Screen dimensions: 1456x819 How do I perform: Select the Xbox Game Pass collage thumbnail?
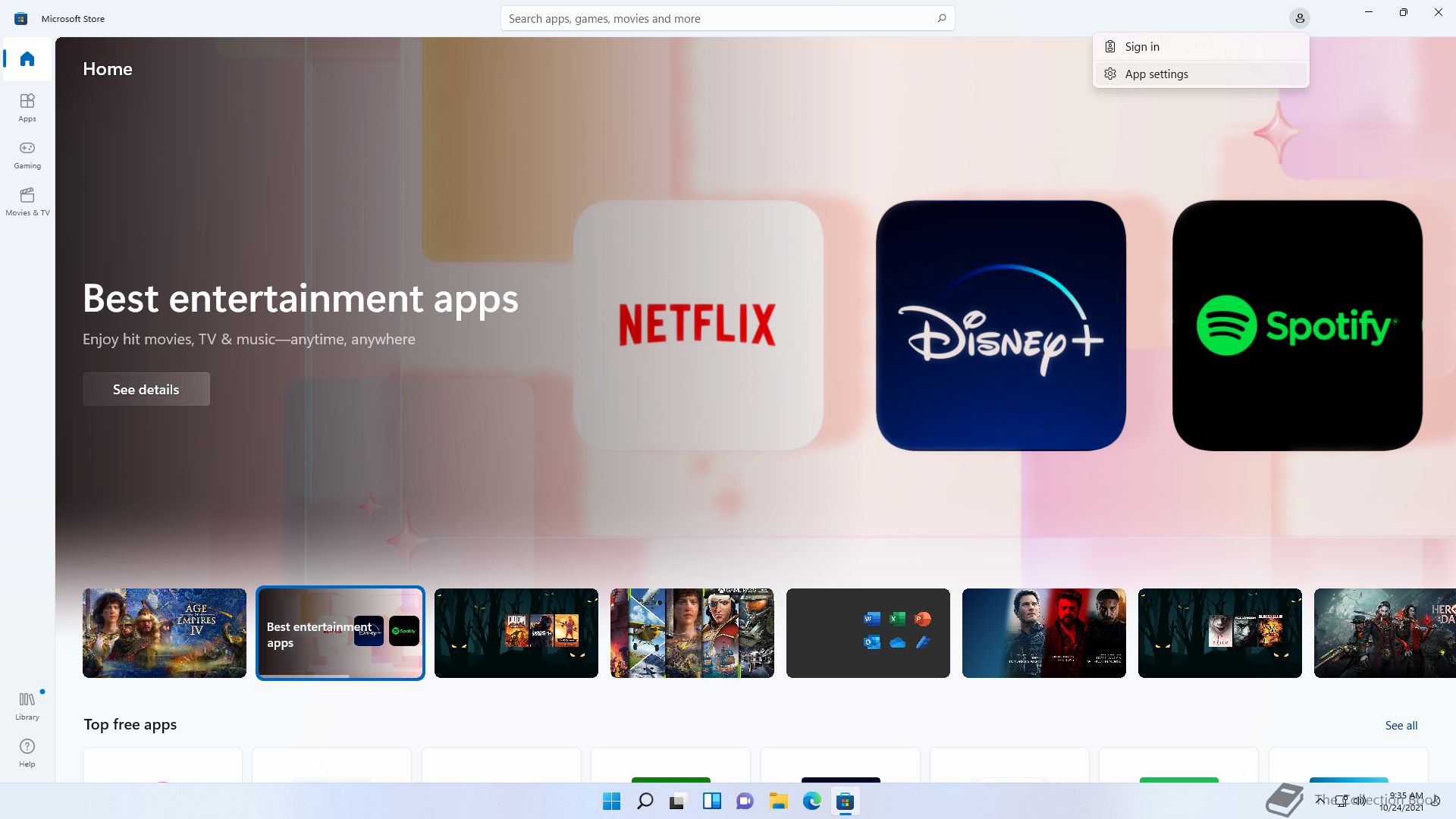click(692, 633)
